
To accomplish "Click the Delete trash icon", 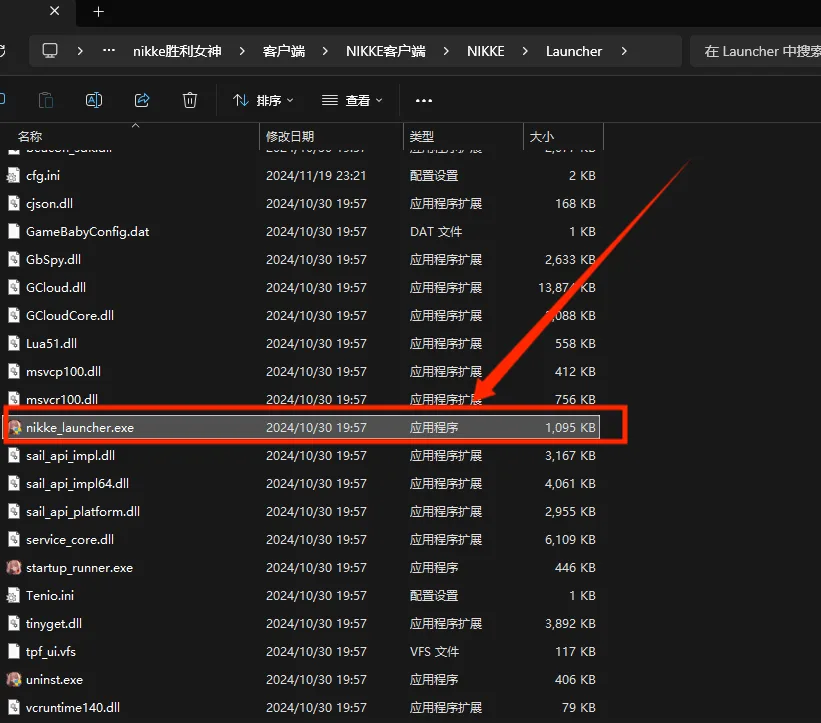I will [190, 100].
